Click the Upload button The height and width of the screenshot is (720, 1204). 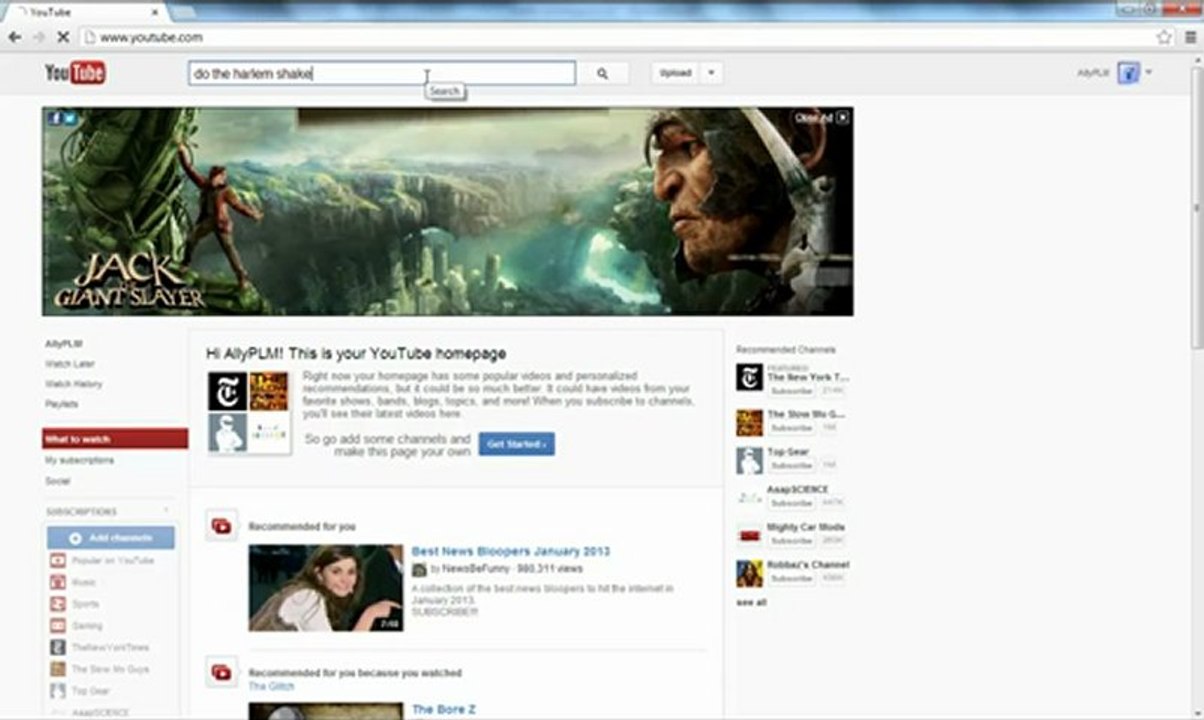pos(676,73)
